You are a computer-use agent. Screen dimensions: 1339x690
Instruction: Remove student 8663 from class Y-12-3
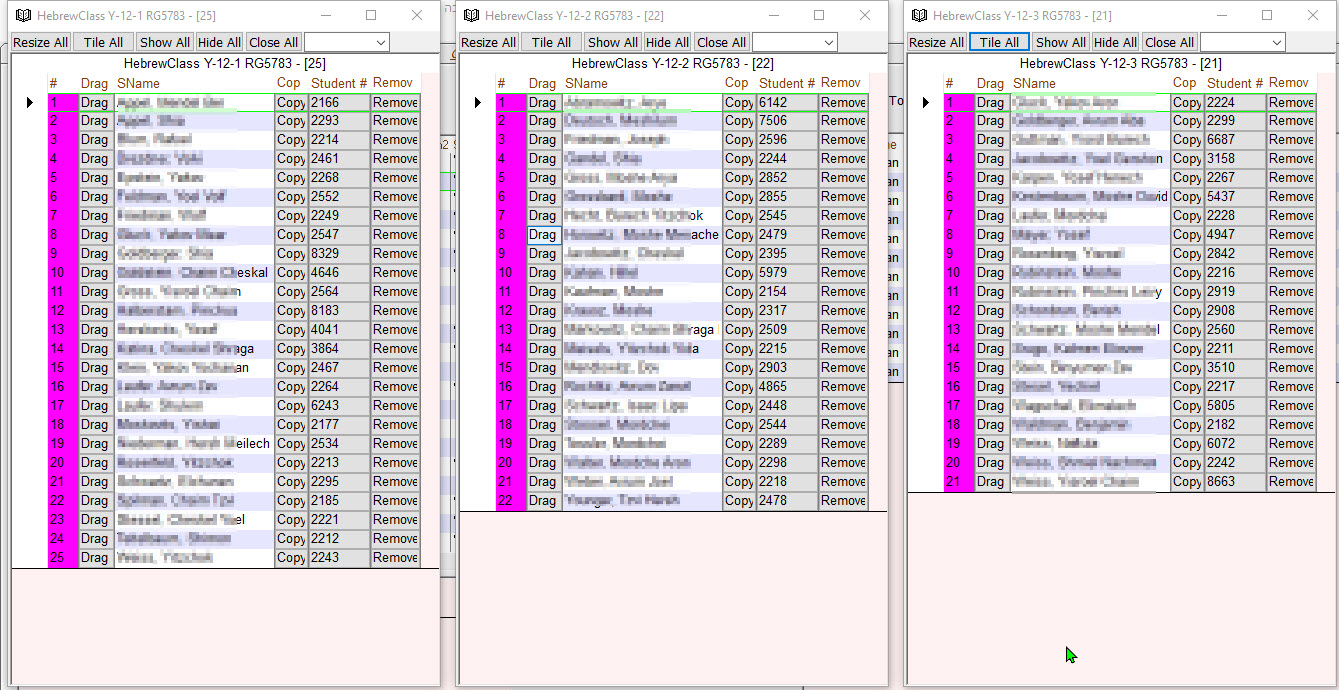[x=1291, y=482]
